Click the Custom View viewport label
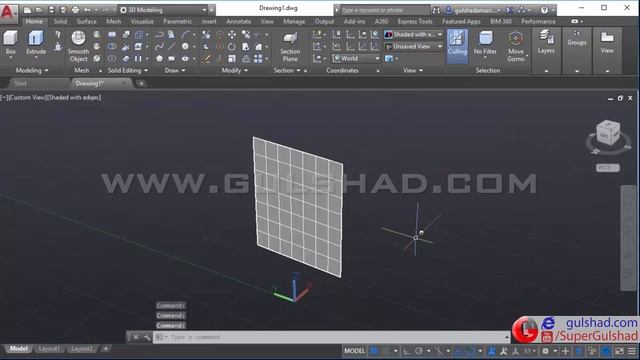640x360 pixels. pyautogui.click(x=27, y=98)
